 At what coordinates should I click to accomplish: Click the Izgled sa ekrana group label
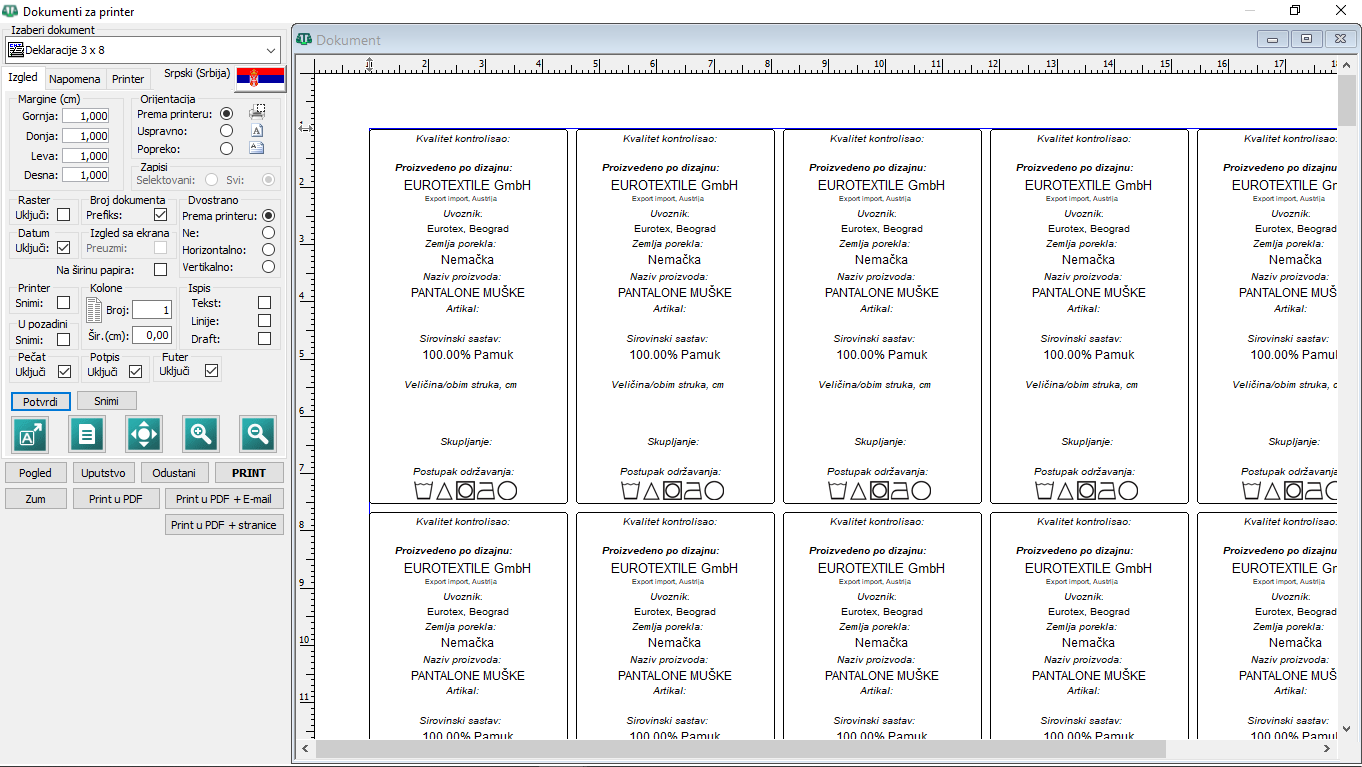click(x=130, y=233)
